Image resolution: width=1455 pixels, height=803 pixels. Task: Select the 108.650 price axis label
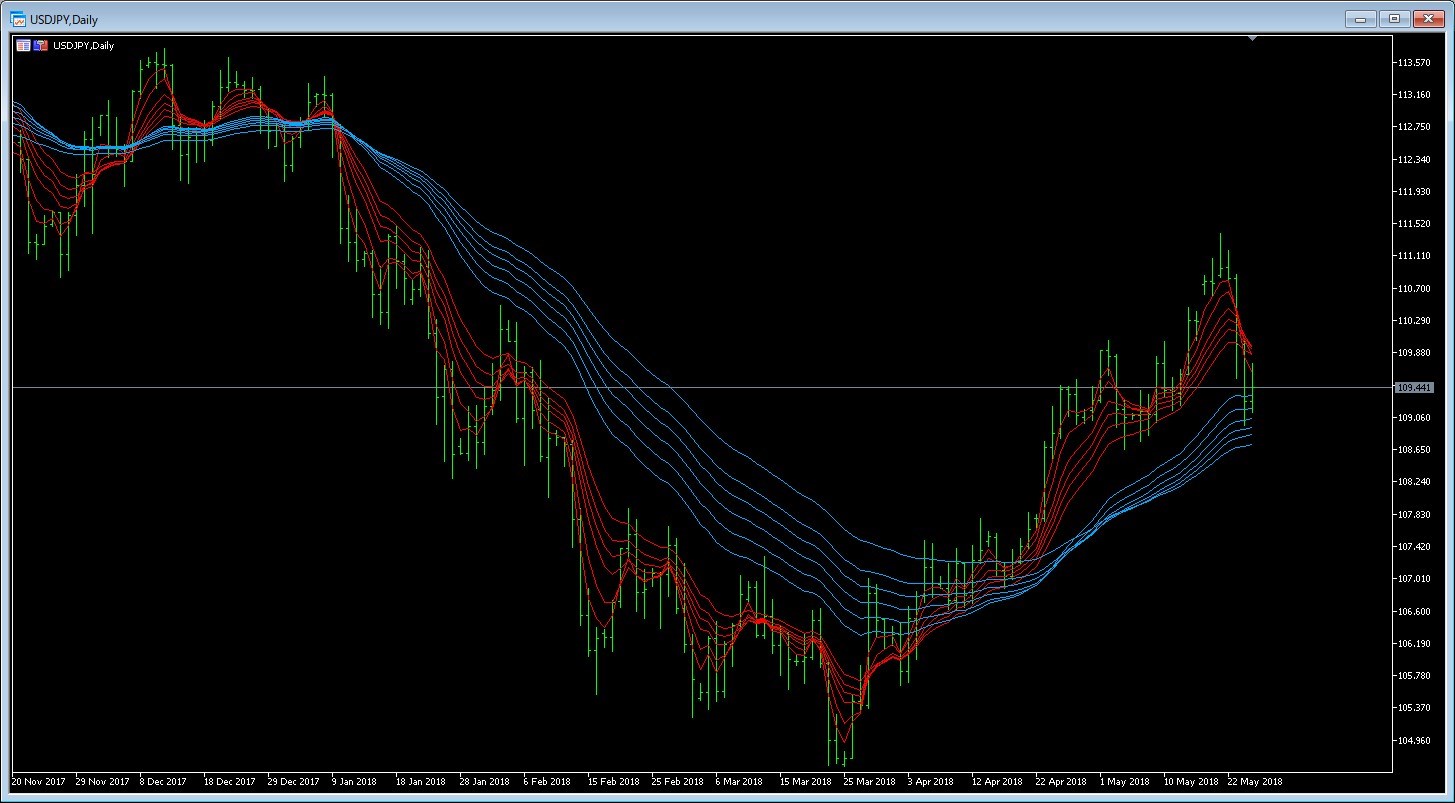tap(1416, 449)
